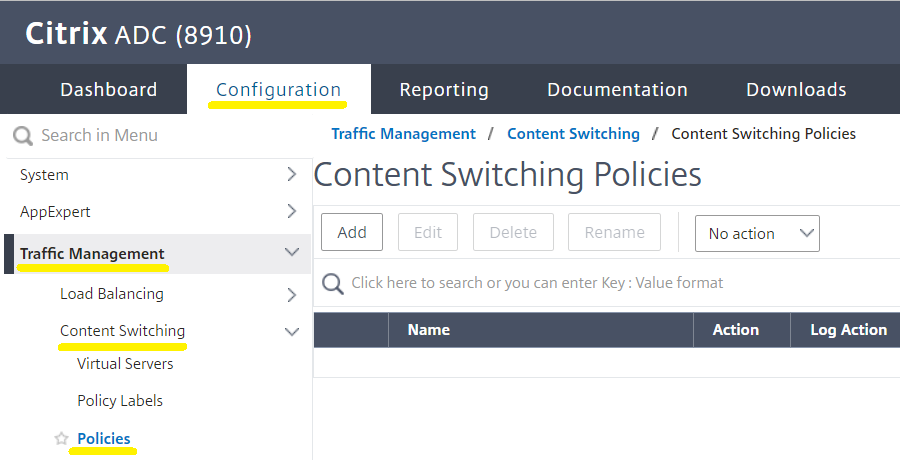Follow the Content Switching breadcrumb link
Viewport: 900px width, 460px height.
point(573,134)
